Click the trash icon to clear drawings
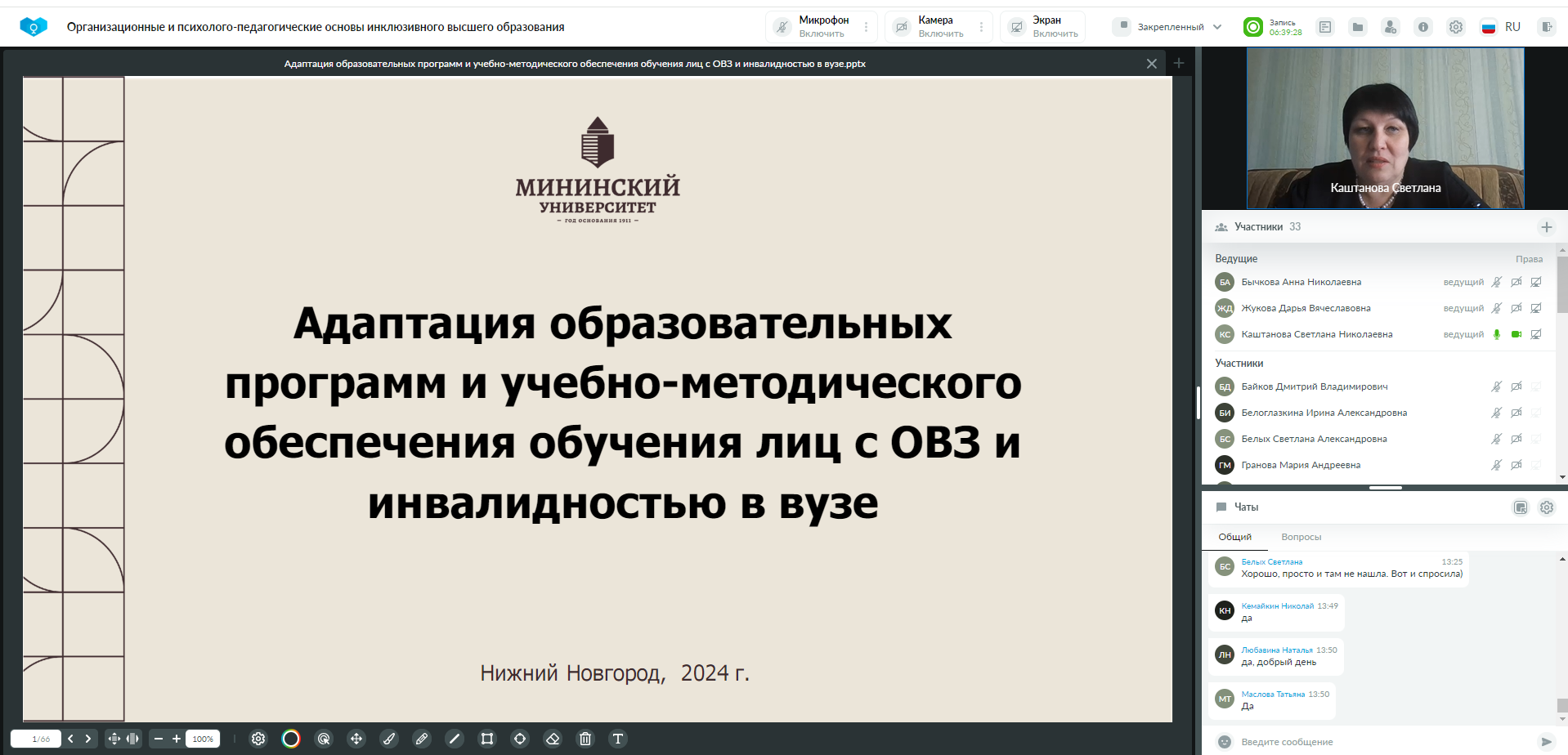 tap(585, 739)
